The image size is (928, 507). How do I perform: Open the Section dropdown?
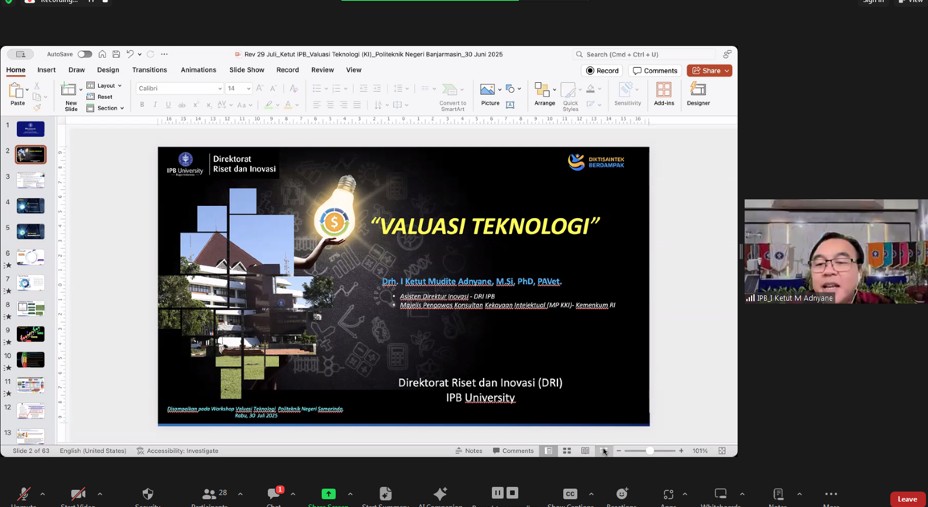[105, 108]
